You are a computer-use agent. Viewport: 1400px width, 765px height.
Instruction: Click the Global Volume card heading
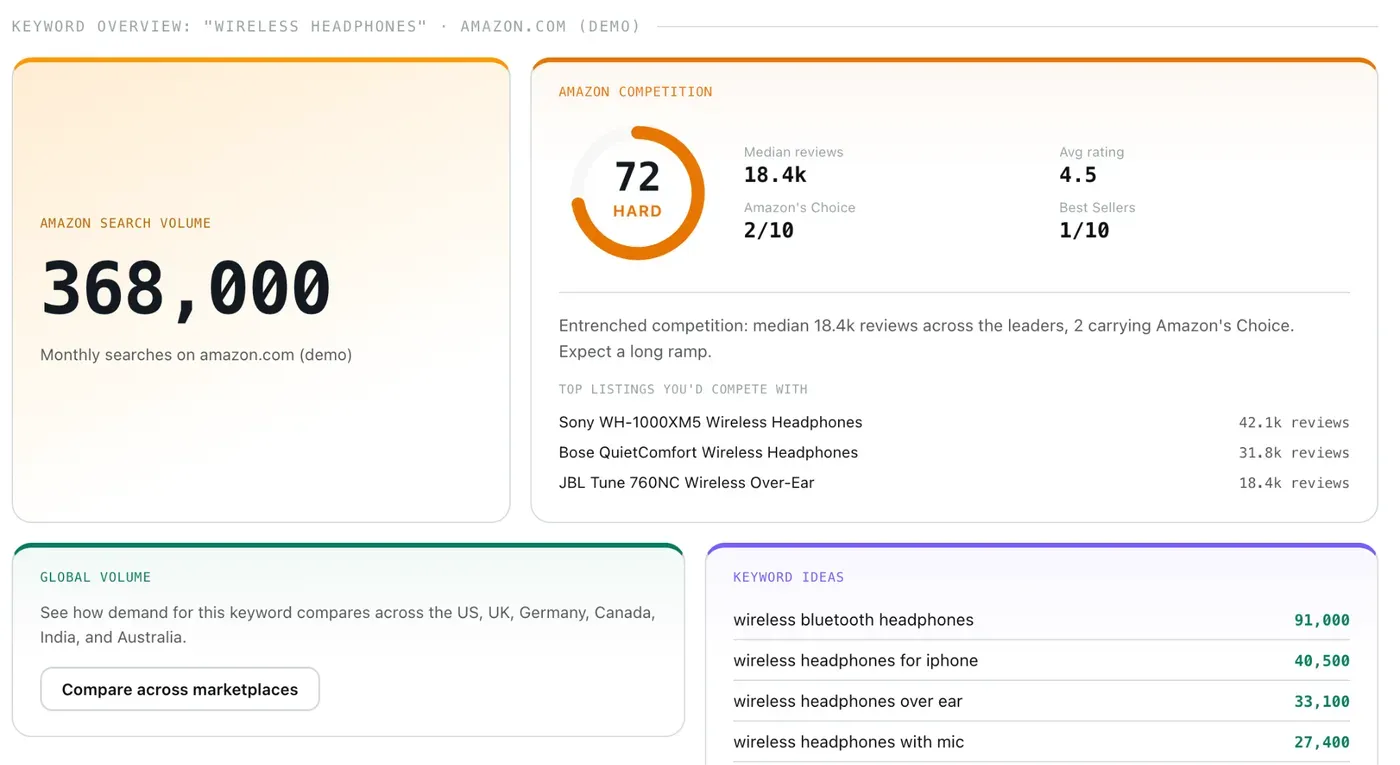[95, 577]
